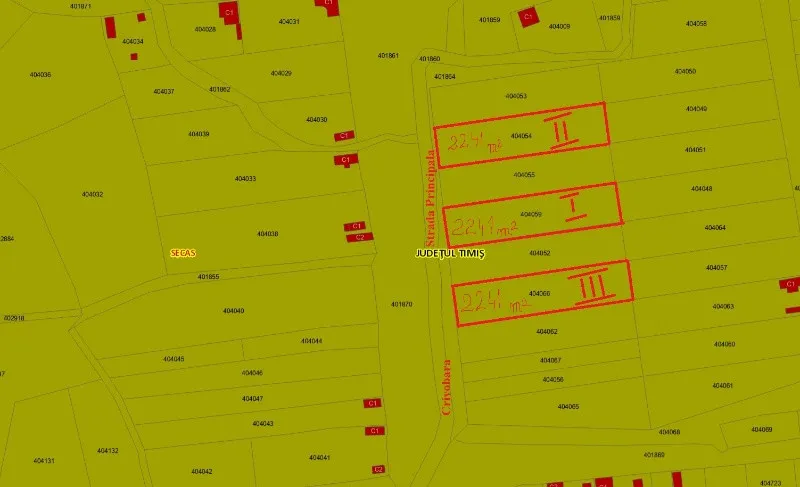Select the JUDEȚUL TIMIȘ county label
Viewport: 800px width, 487px height.
450,253
